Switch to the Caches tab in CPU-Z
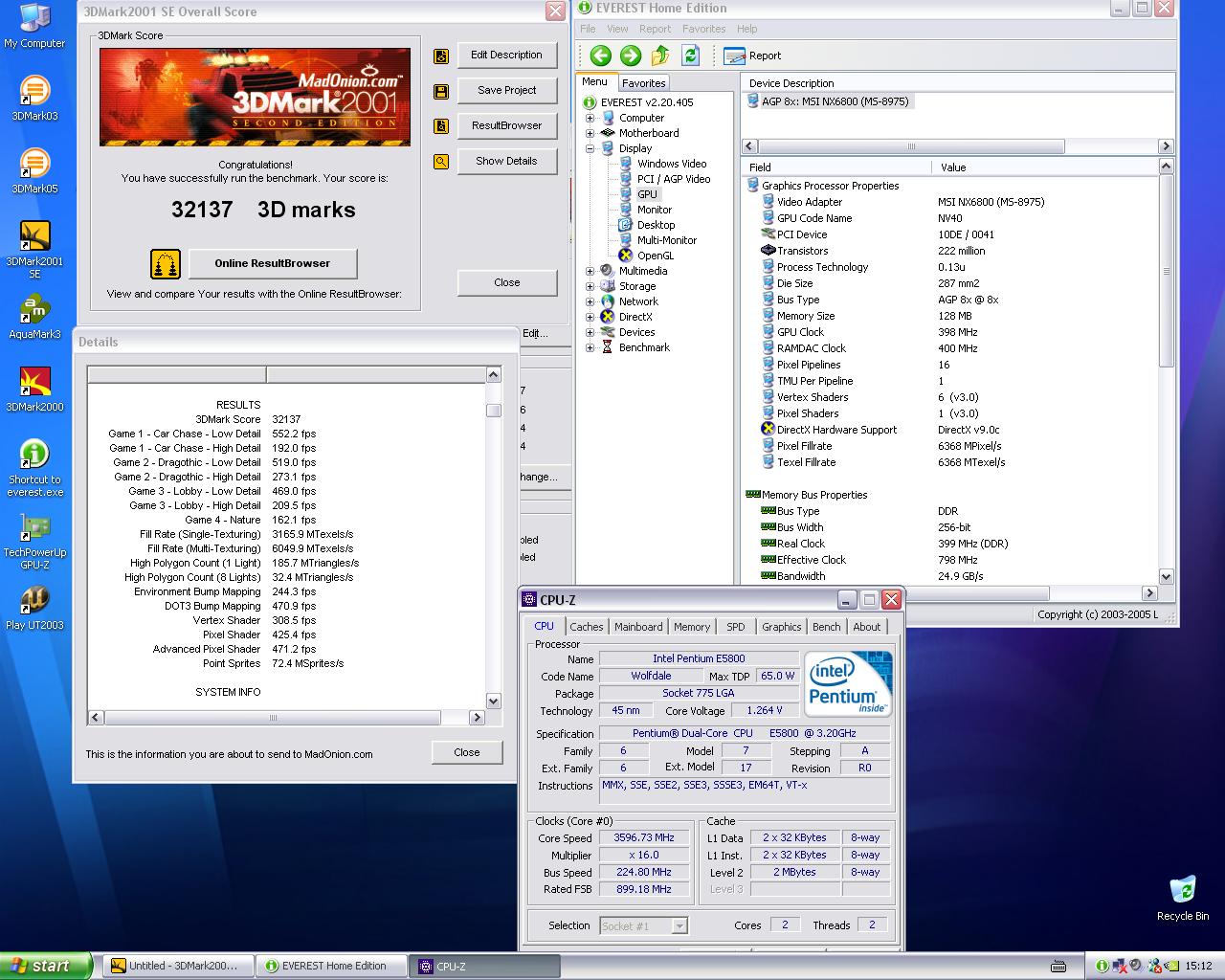This screenshot has width=1225, height=980. [x=587, y=627]
